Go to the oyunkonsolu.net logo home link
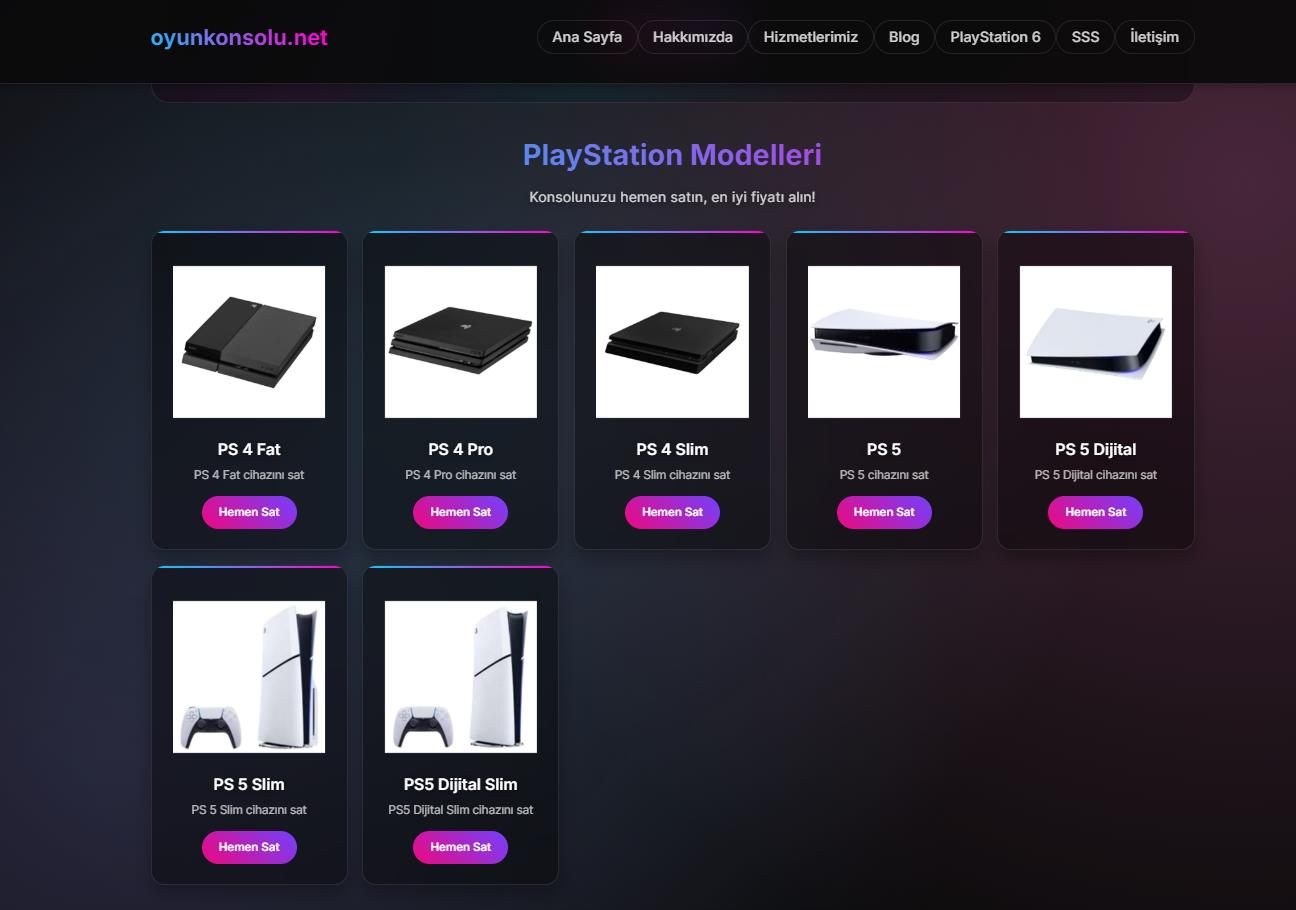 (239, 37)
